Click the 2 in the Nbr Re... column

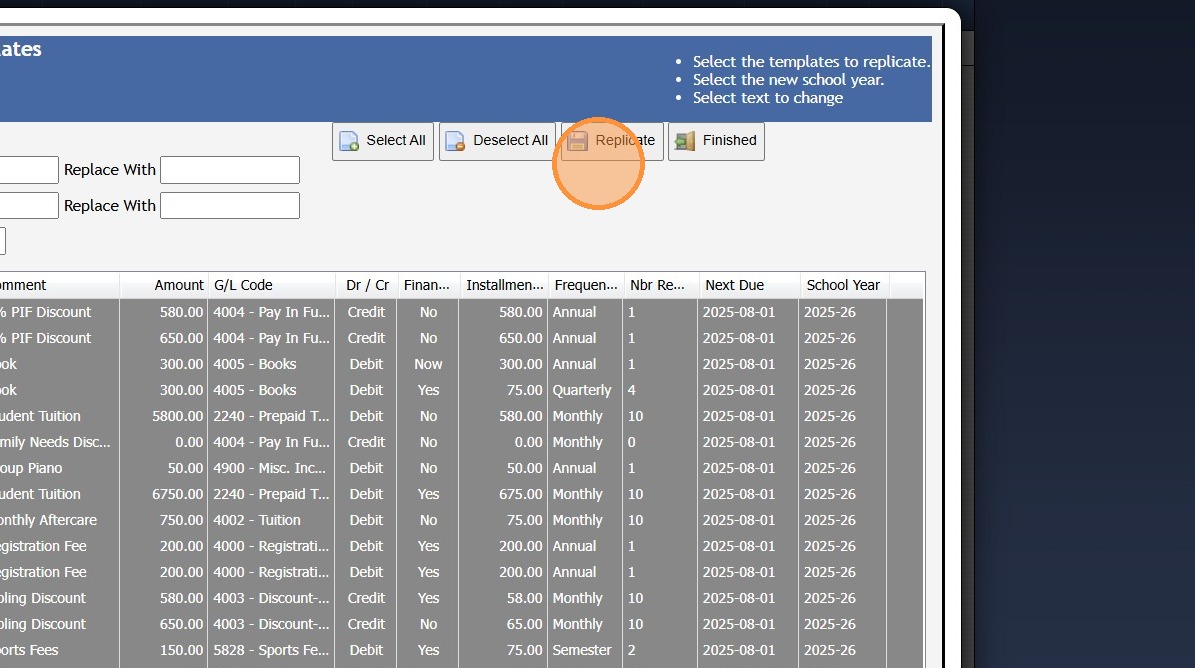click(x=632, y=650)
